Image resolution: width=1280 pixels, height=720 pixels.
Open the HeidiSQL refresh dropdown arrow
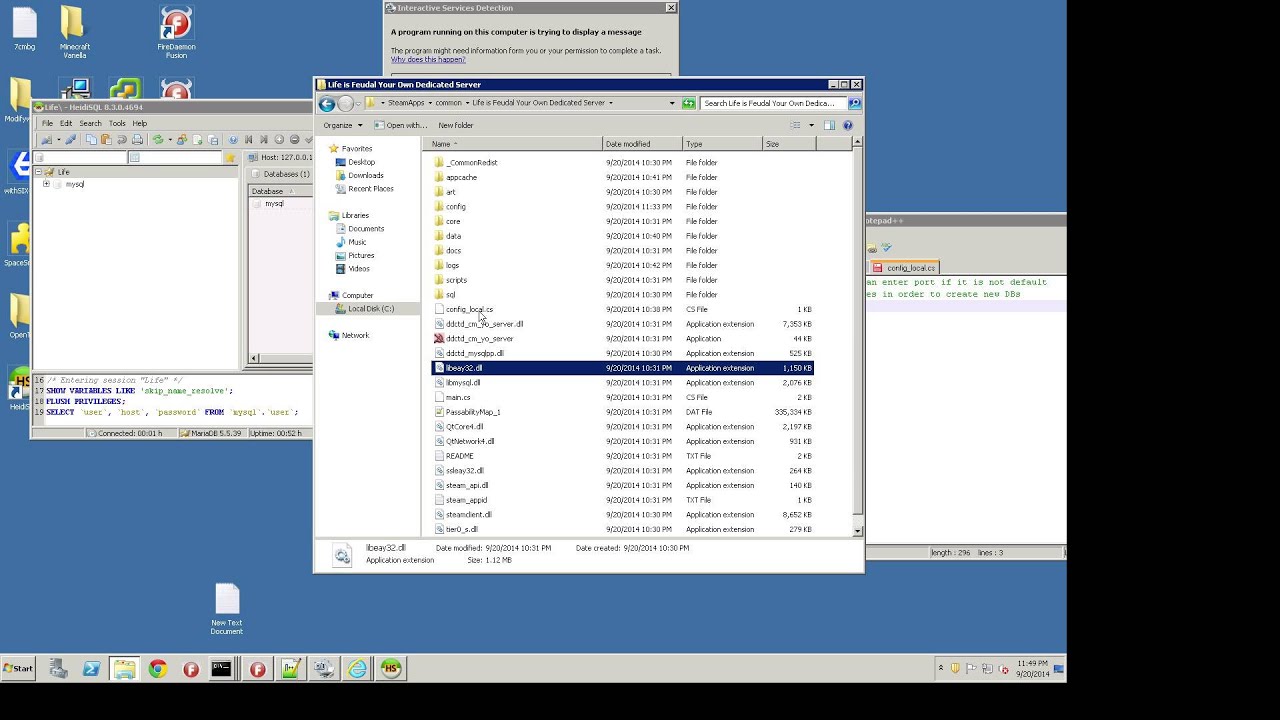(x=170, y=140)
